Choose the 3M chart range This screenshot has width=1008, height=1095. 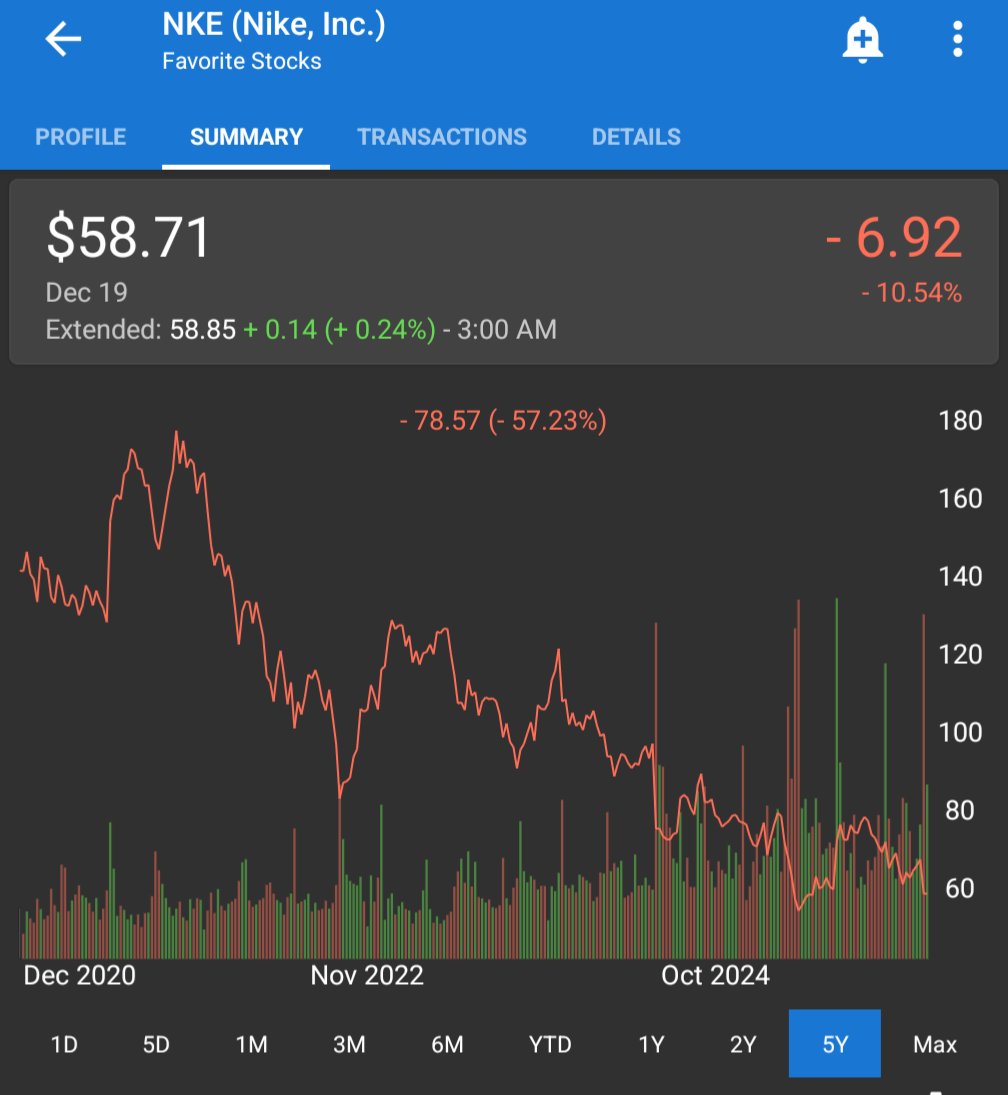click(x=349, y=1044)
